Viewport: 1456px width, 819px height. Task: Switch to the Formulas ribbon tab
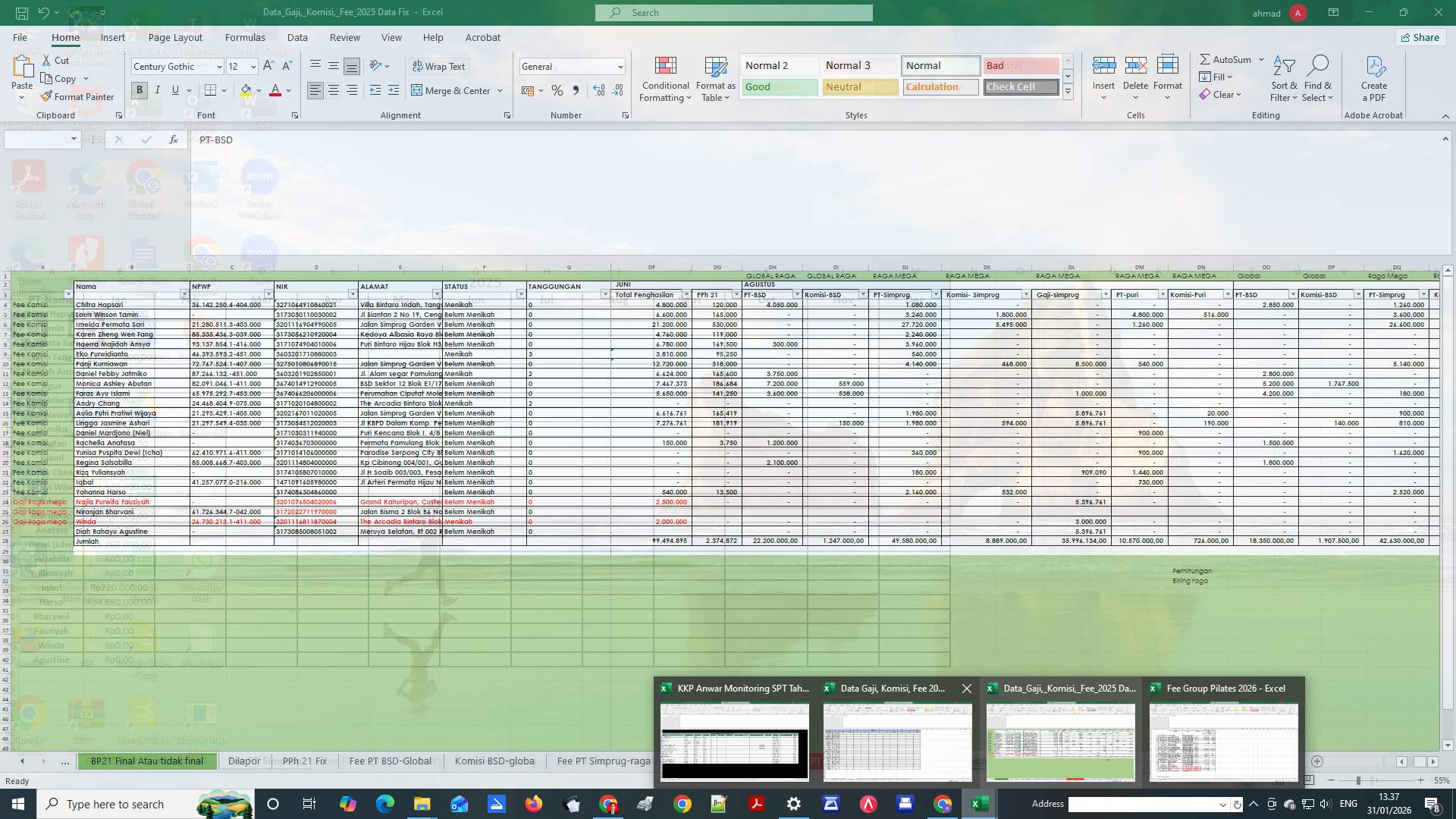click(x=244, y=37)
